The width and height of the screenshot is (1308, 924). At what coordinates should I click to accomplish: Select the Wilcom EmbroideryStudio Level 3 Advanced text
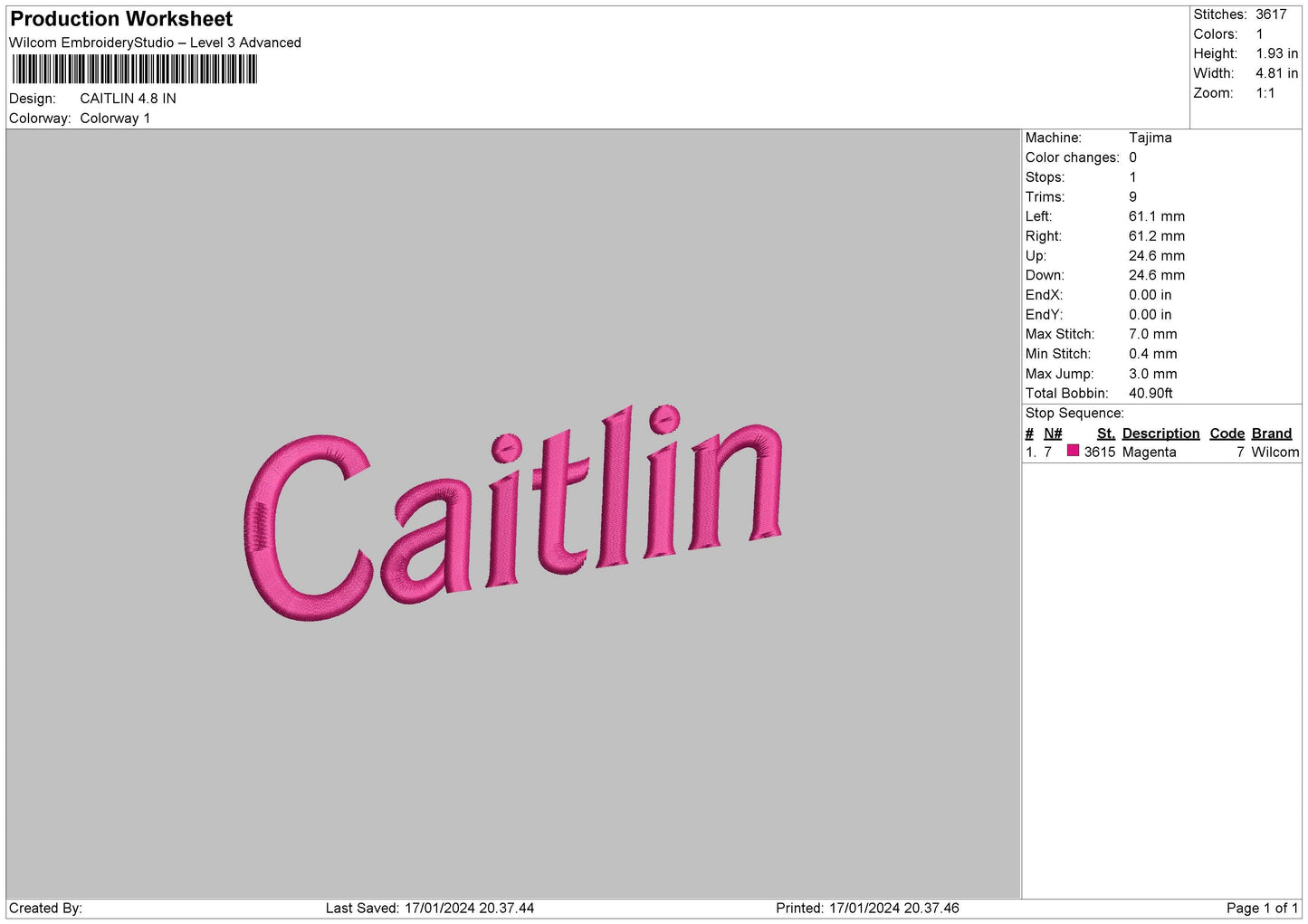155,43
